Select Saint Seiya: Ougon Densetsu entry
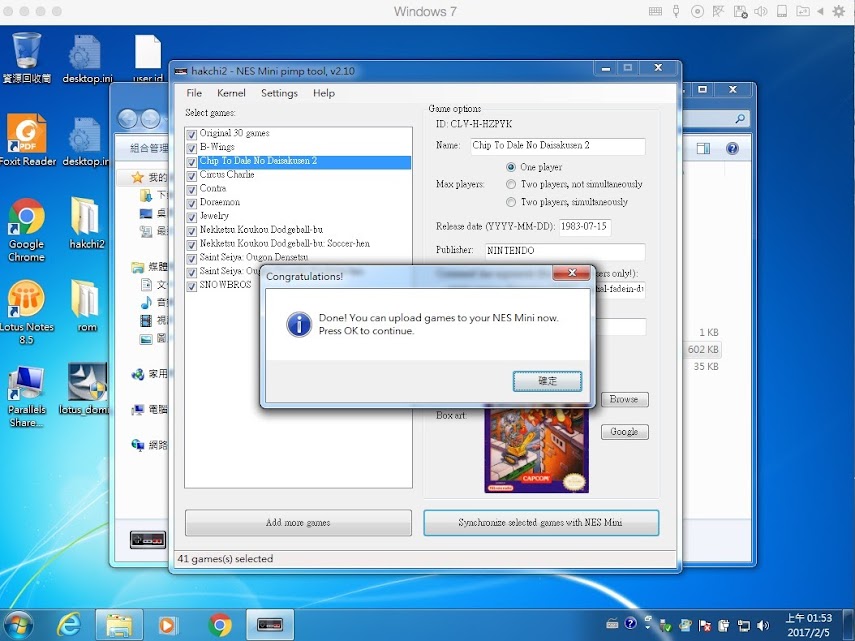This screenshot has height=641, width=855. pos(254,257)
